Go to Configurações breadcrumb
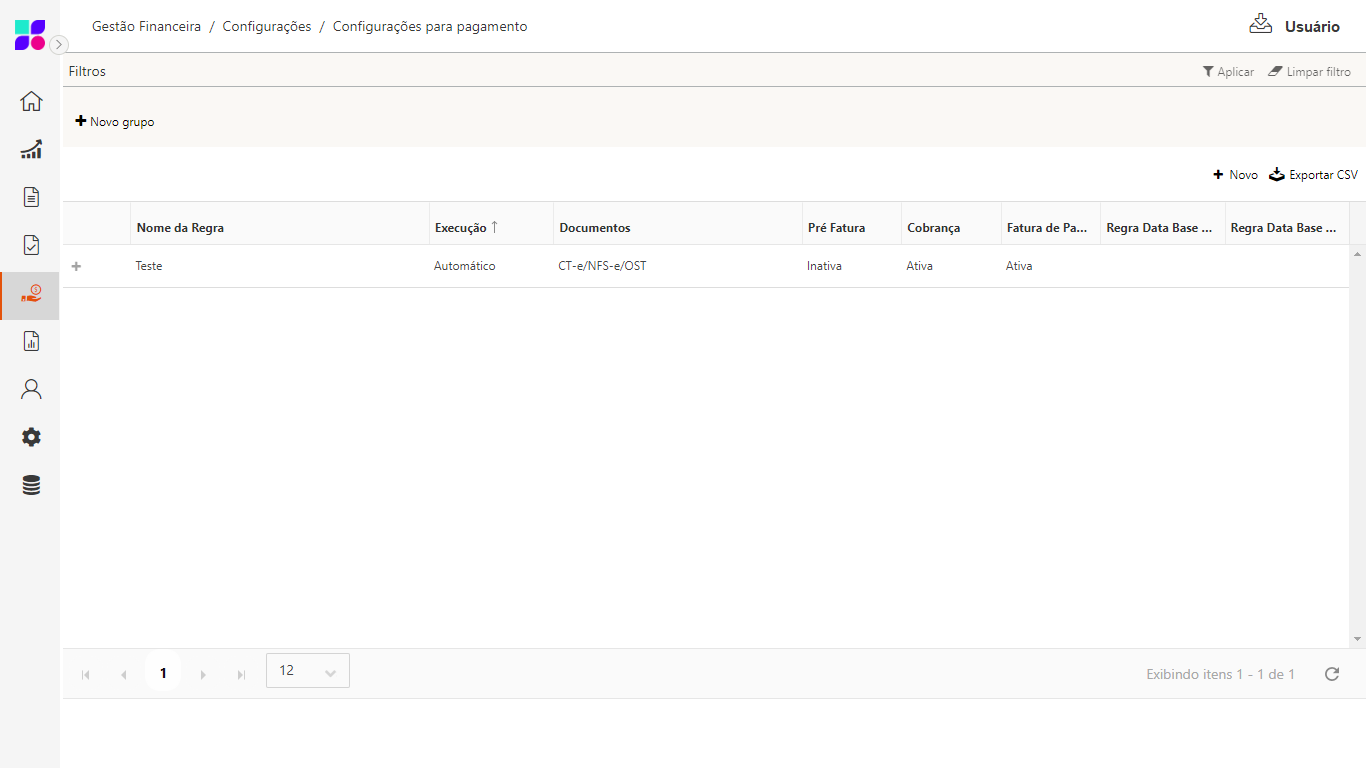 coord(267,27)
